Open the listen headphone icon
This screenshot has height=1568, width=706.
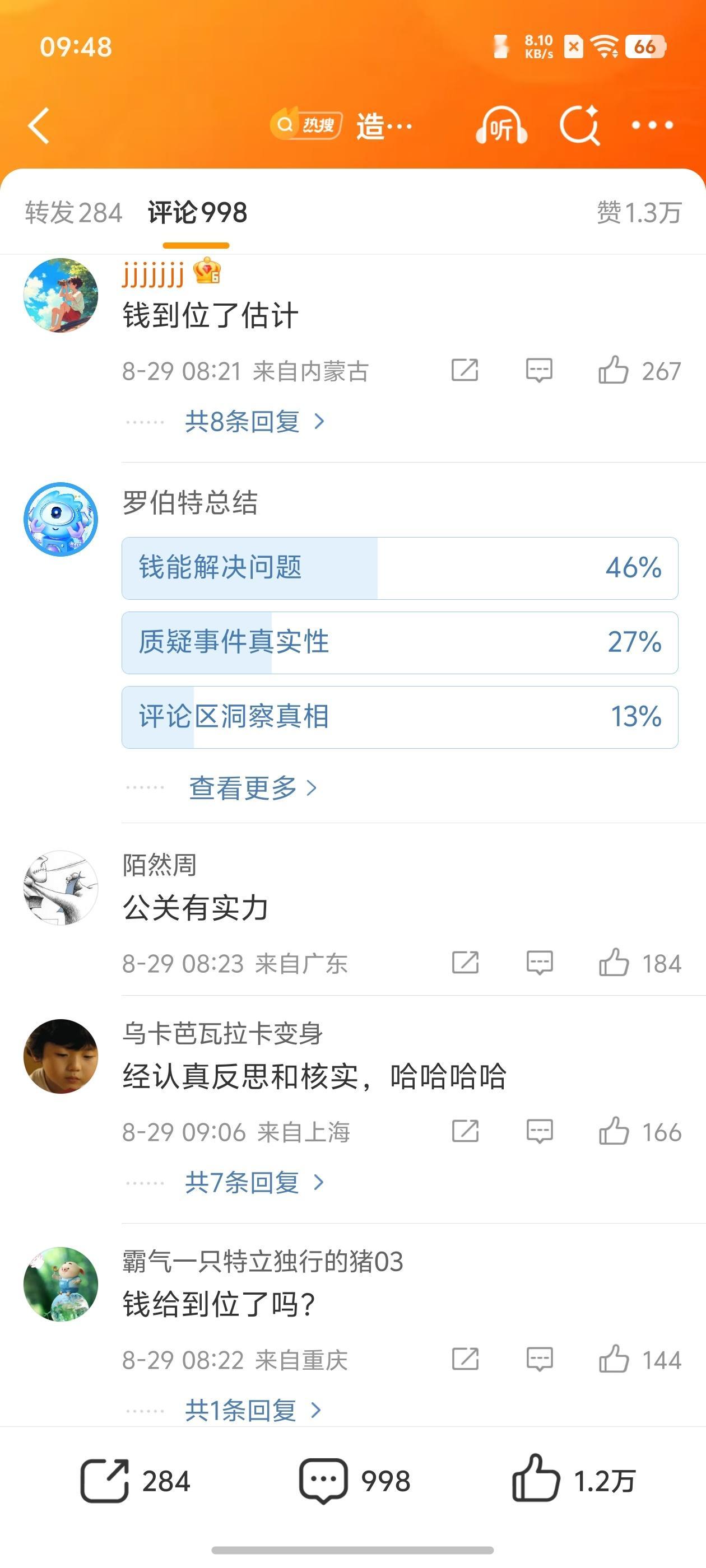[x=501, y=126]
